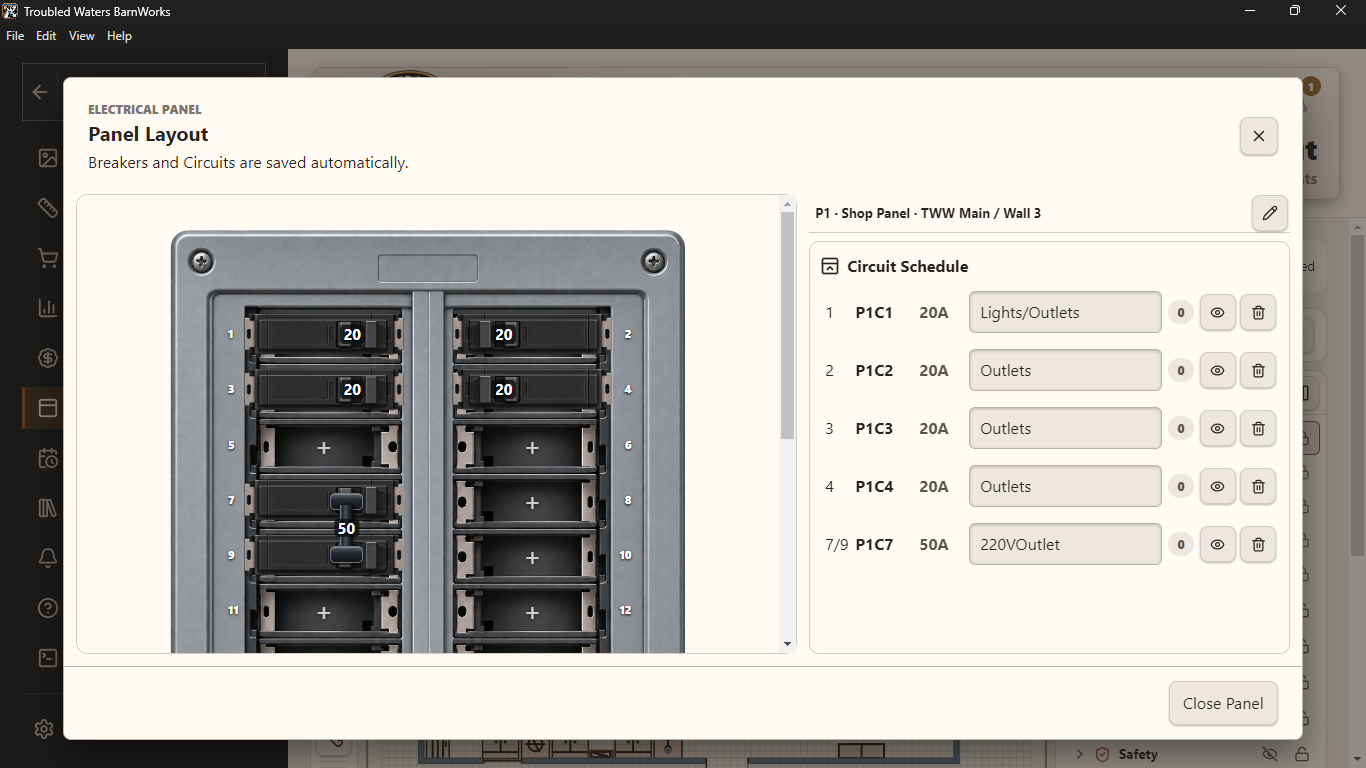Edit the Lights/Outlets circuit name field

click(1065, 312)
